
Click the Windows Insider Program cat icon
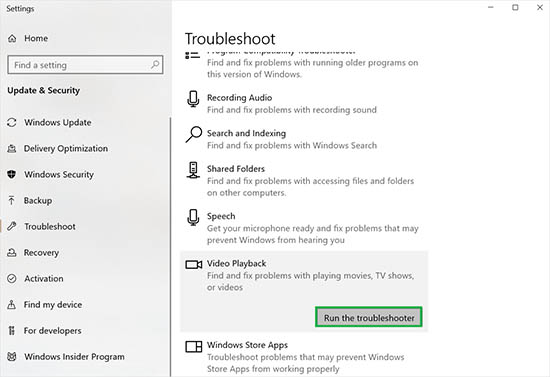[12, 357]
